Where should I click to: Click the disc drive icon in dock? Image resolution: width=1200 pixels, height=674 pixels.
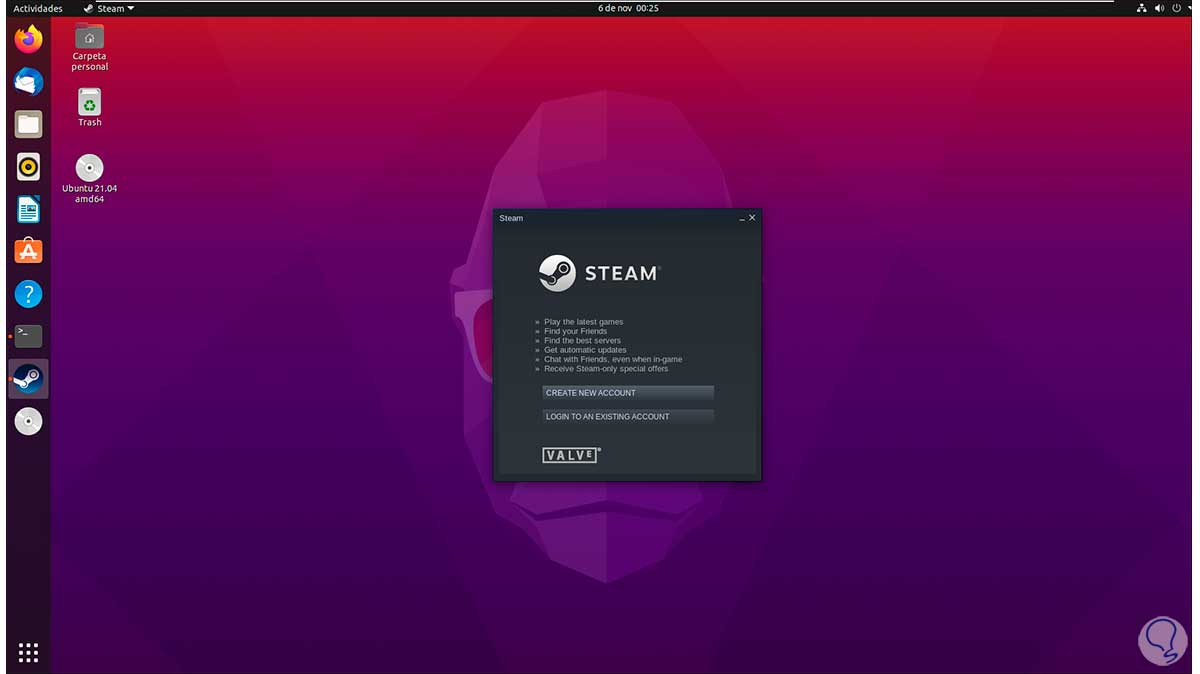click(28, 421)
